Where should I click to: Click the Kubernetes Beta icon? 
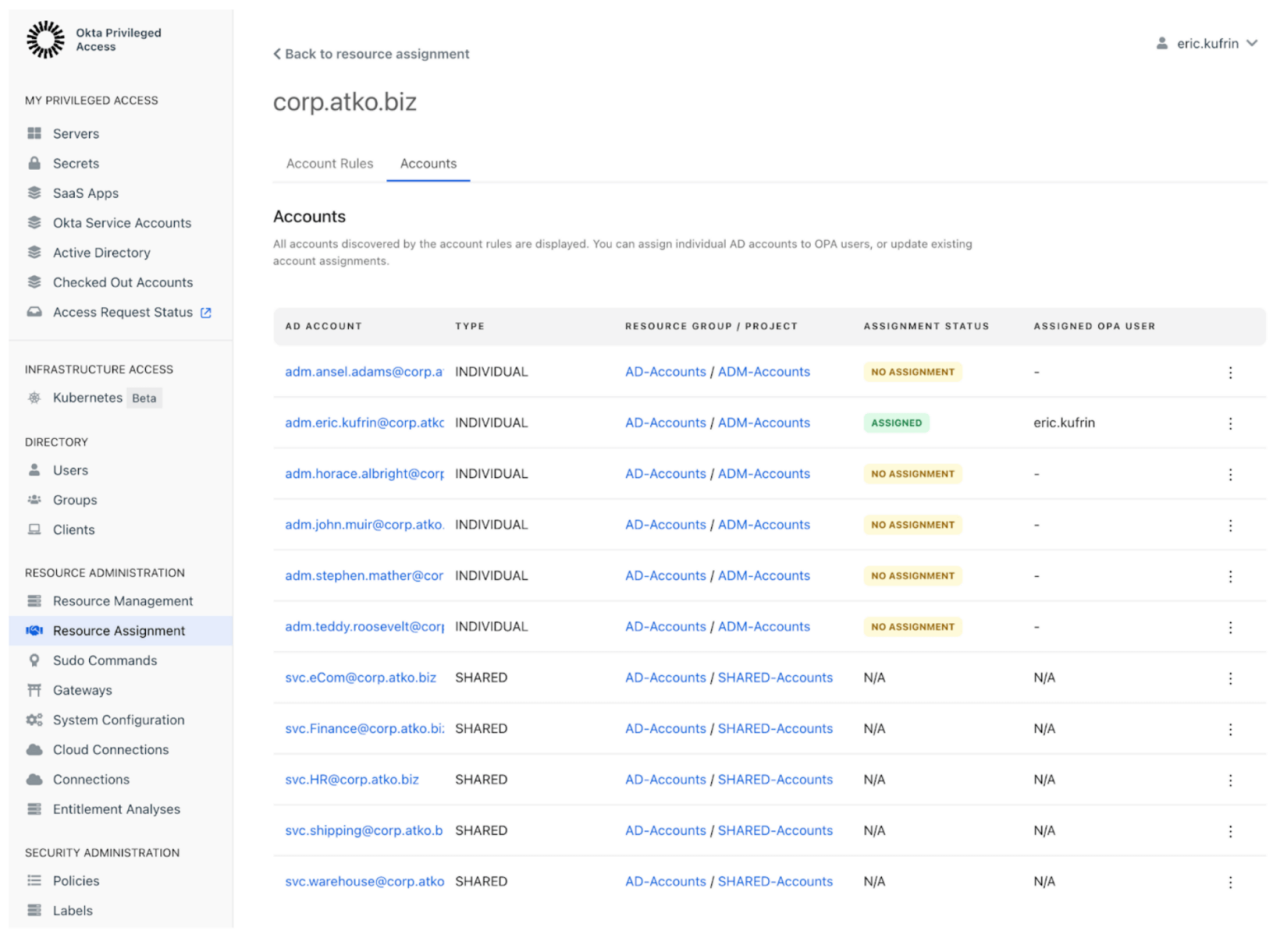click(36, 397)
